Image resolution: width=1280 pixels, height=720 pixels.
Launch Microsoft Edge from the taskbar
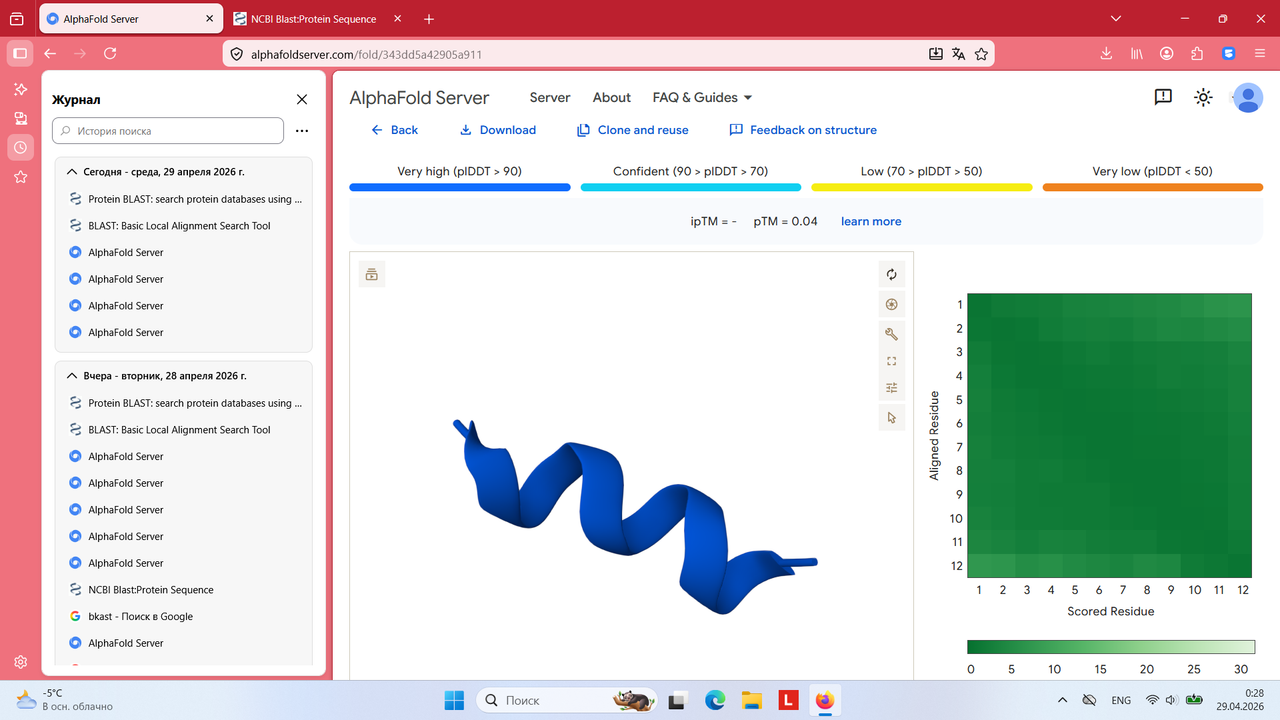pyautogui.click(x=714, y=700)
